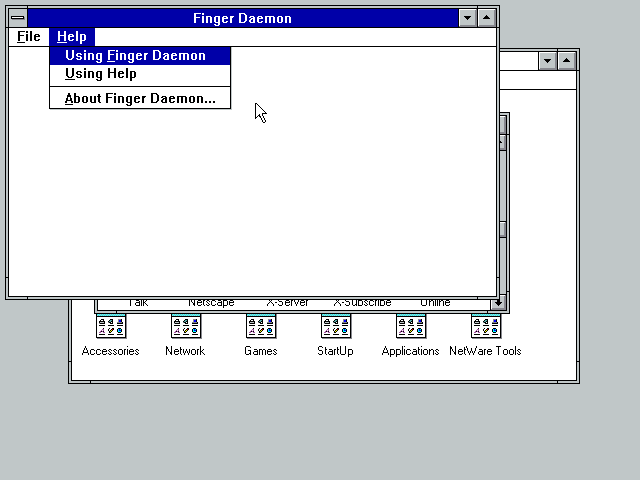Minimize the Program Manager window behind

547,61
